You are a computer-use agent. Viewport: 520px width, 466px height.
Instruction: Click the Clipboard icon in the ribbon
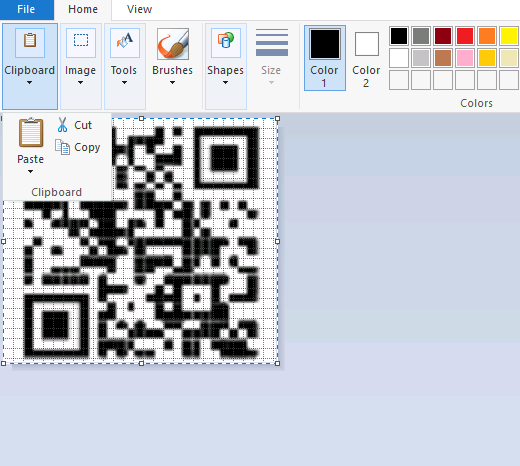tap(30, 41)
